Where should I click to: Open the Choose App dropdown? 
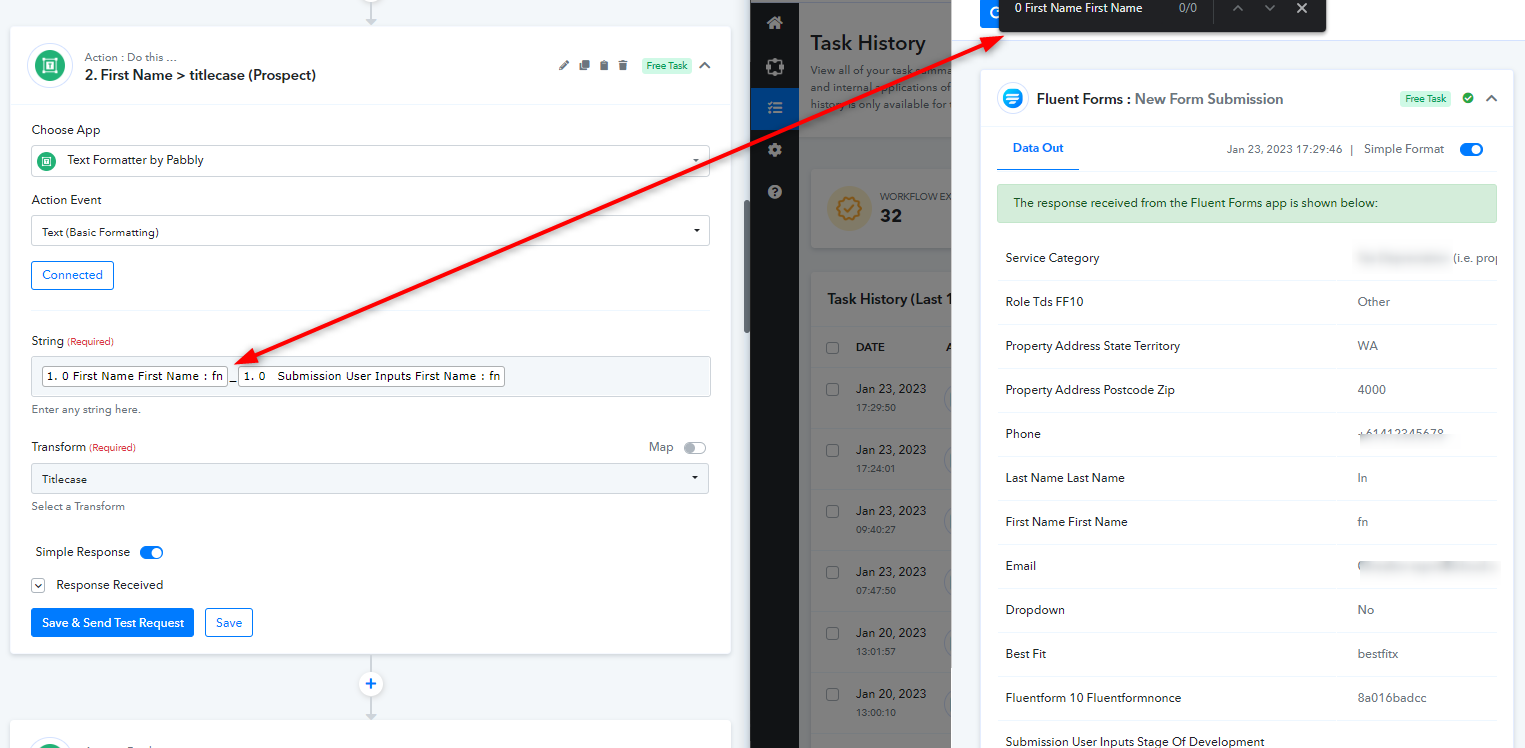click(x=370, y=160)
